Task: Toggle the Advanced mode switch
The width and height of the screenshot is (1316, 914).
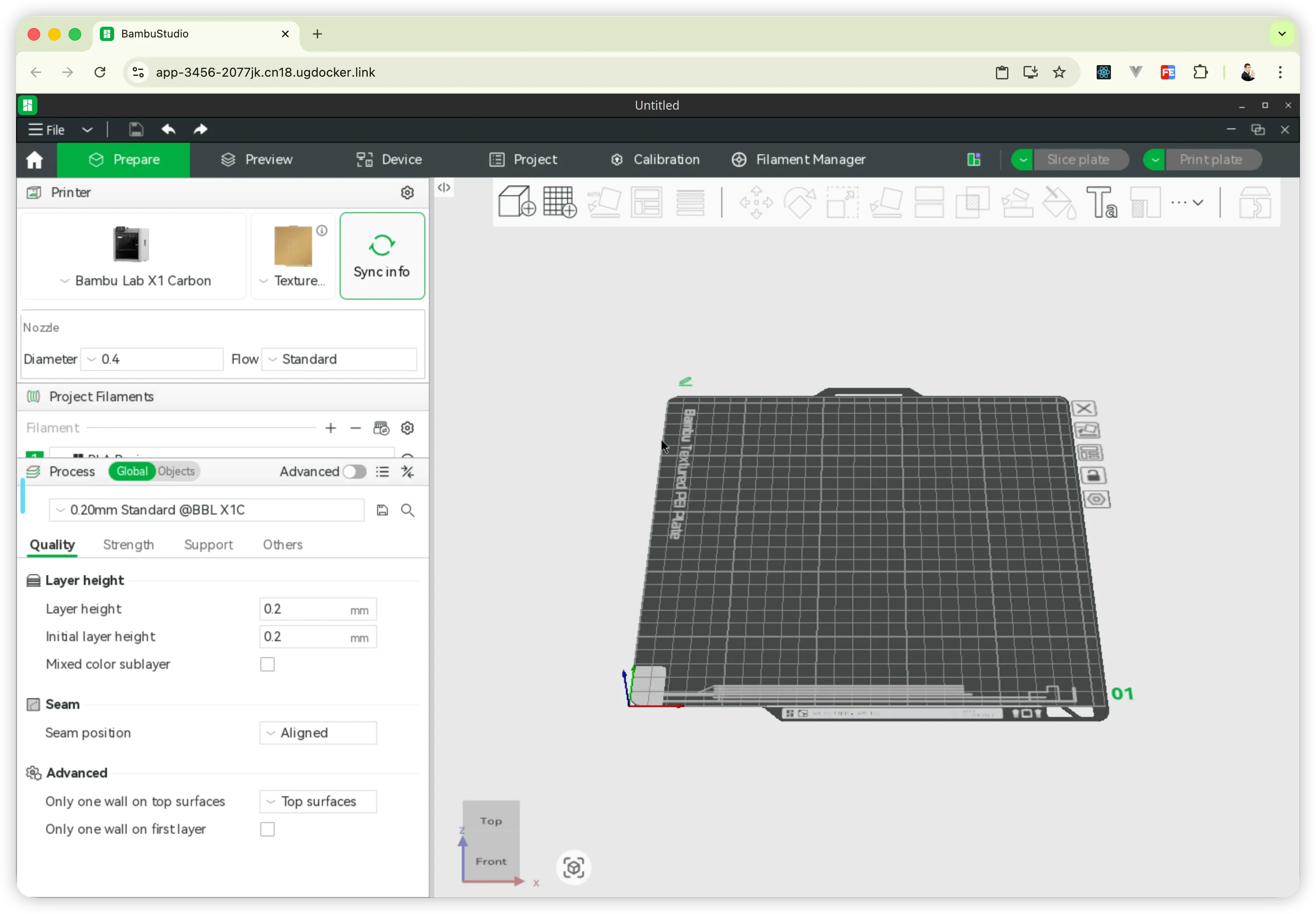Action: point(354,471)
